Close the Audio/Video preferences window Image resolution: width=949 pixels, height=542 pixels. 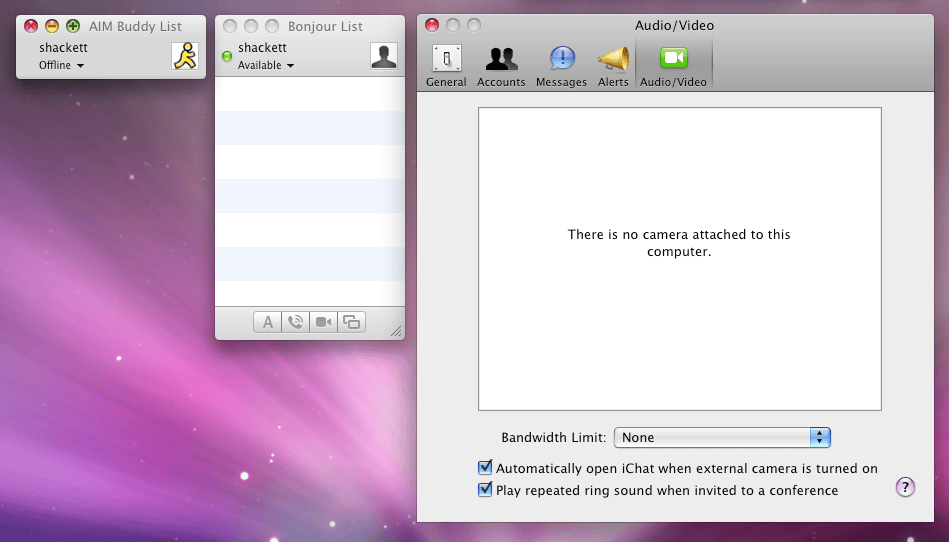pyautogui.click(x=432, y=25)
